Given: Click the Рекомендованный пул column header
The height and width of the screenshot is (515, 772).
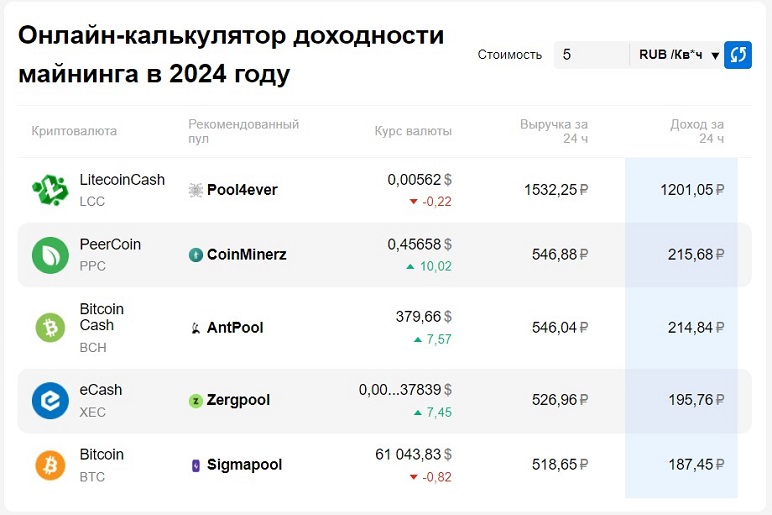Looking at the screenshot, I should point(243,131).
